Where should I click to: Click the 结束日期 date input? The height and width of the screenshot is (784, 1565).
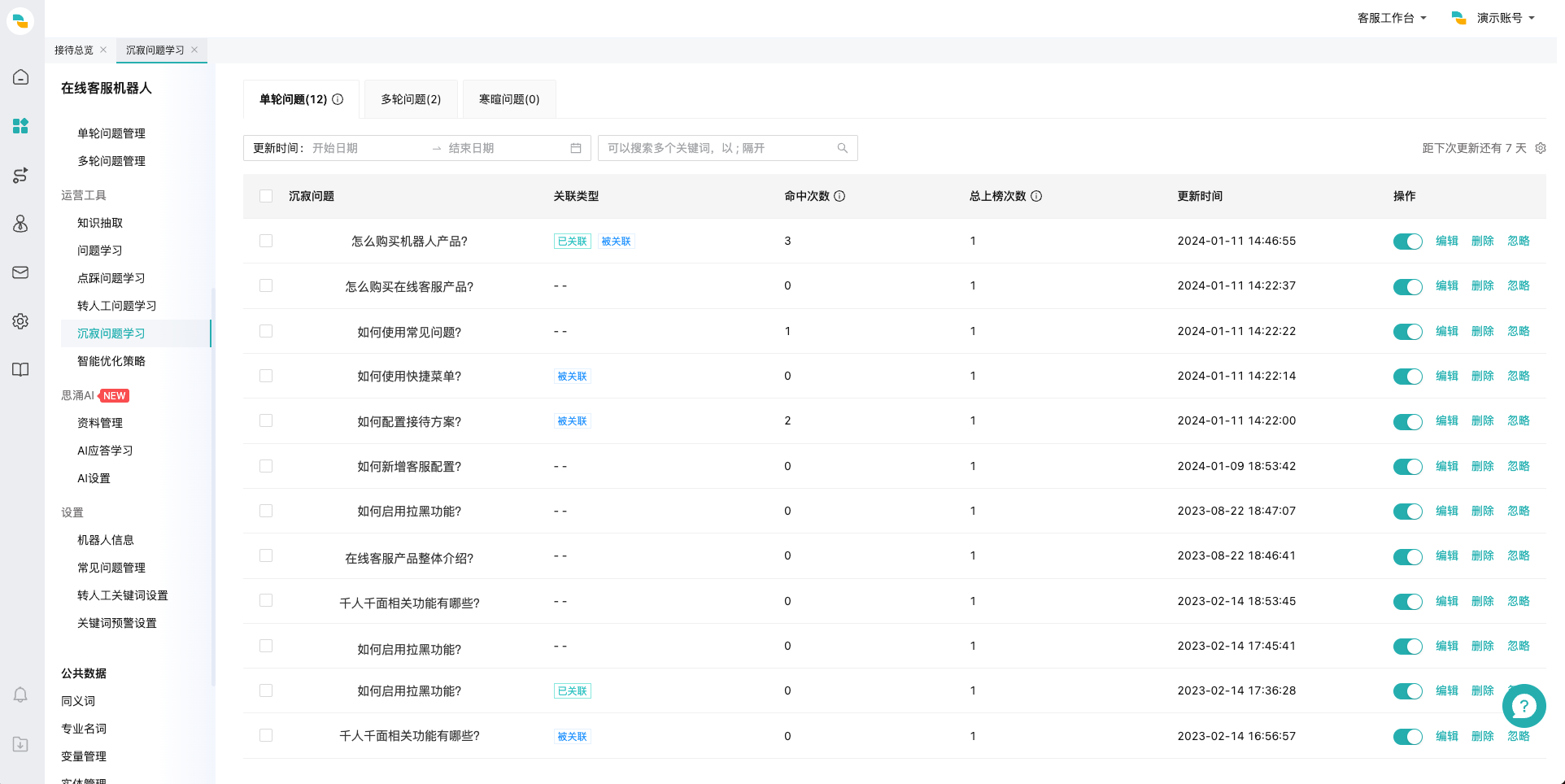coord(504,148)
